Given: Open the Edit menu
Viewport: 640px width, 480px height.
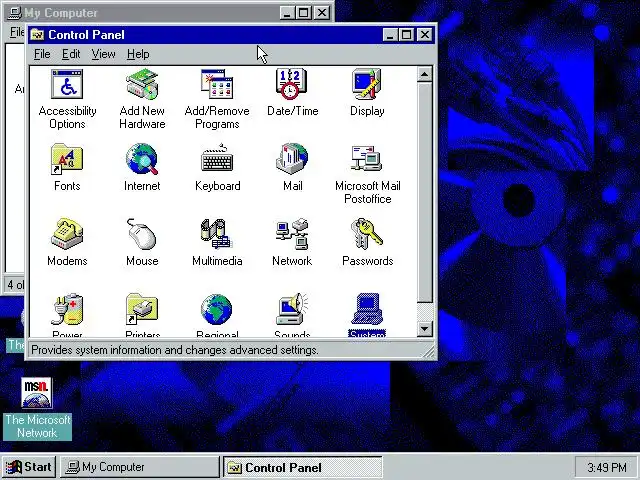Looking at the screenshot, I should click(x=71, y=54).
